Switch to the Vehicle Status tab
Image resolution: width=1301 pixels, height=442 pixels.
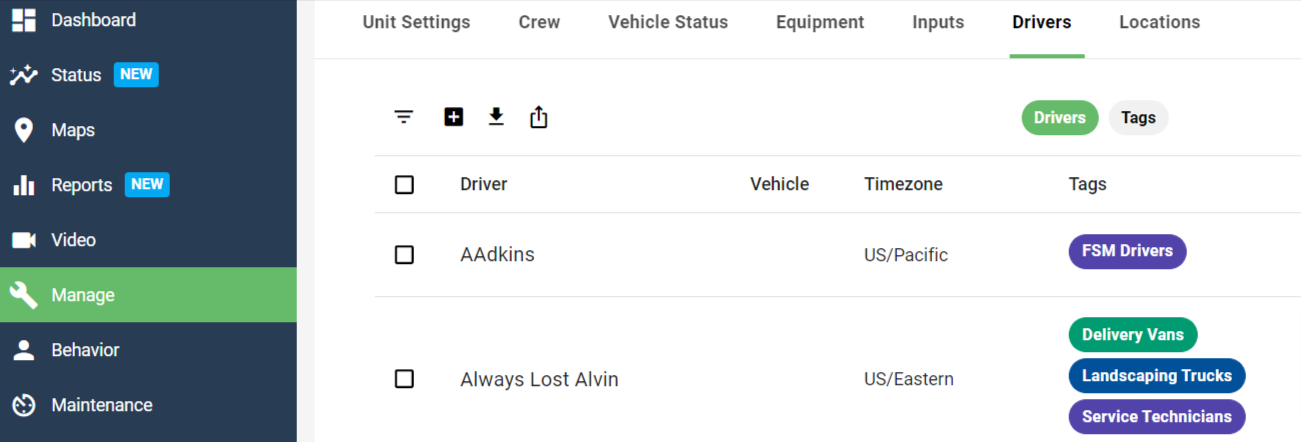tap(668, 22)
